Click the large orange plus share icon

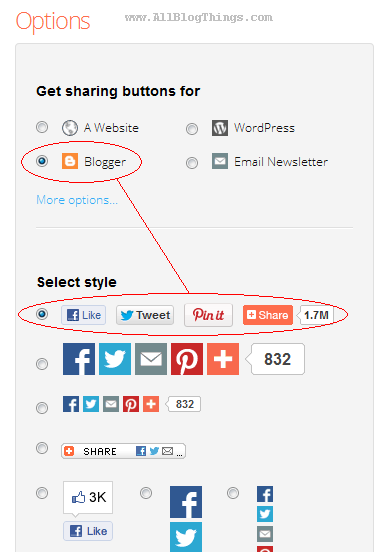pyautogui.click(x=223, y=359)
